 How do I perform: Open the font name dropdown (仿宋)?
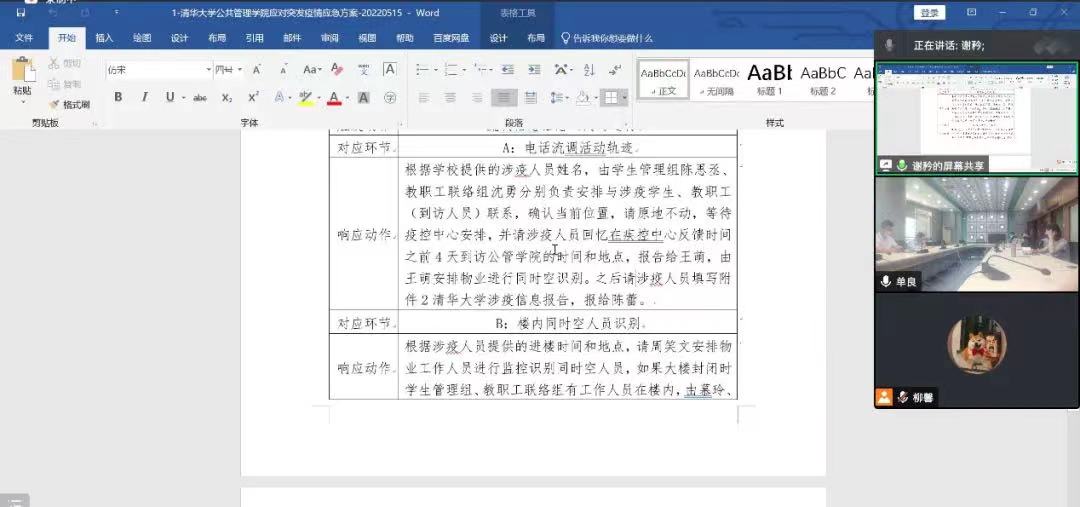point(208,70)
